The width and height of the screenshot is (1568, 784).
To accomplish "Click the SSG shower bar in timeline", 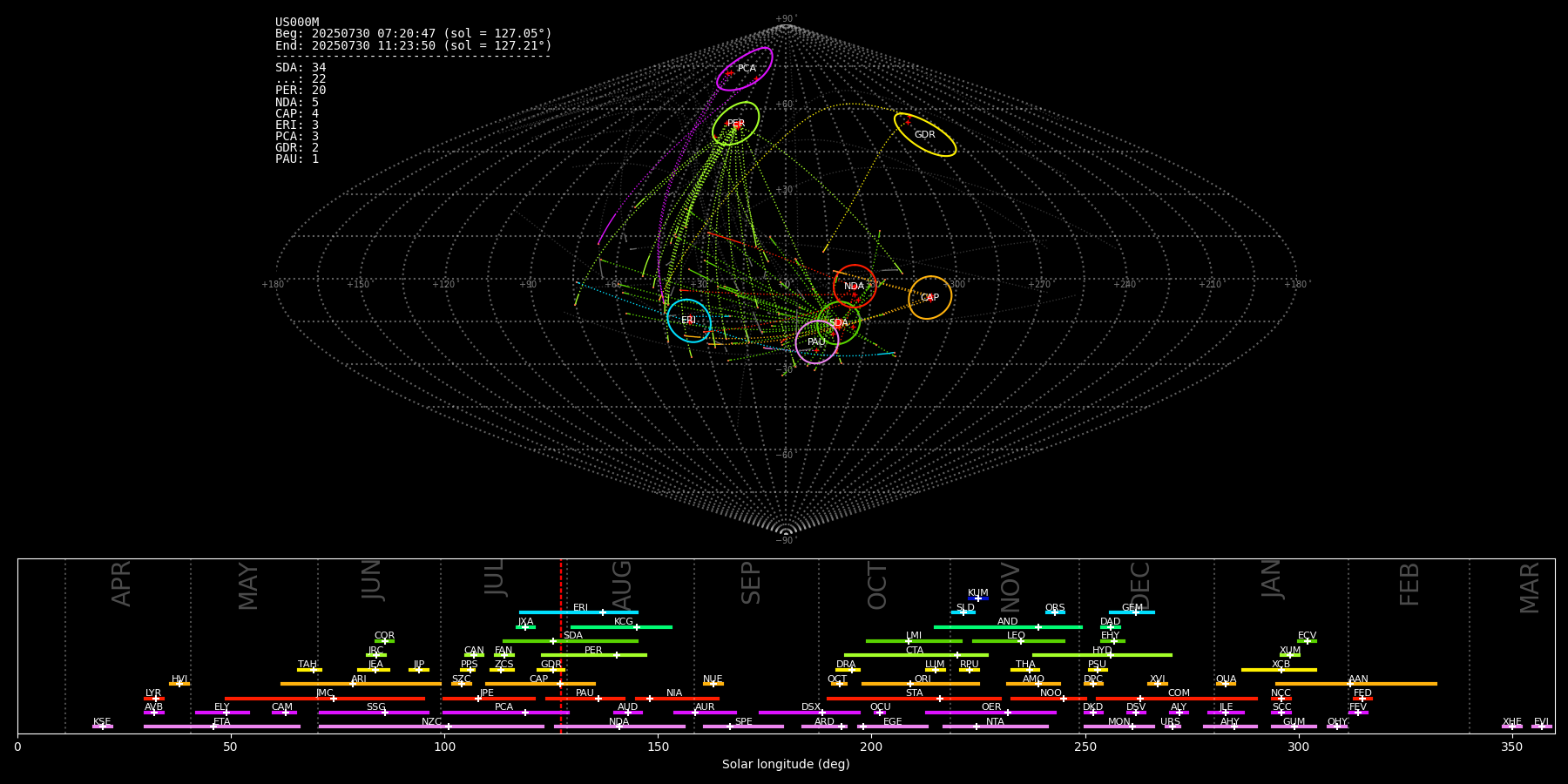I will pos(374,713).
